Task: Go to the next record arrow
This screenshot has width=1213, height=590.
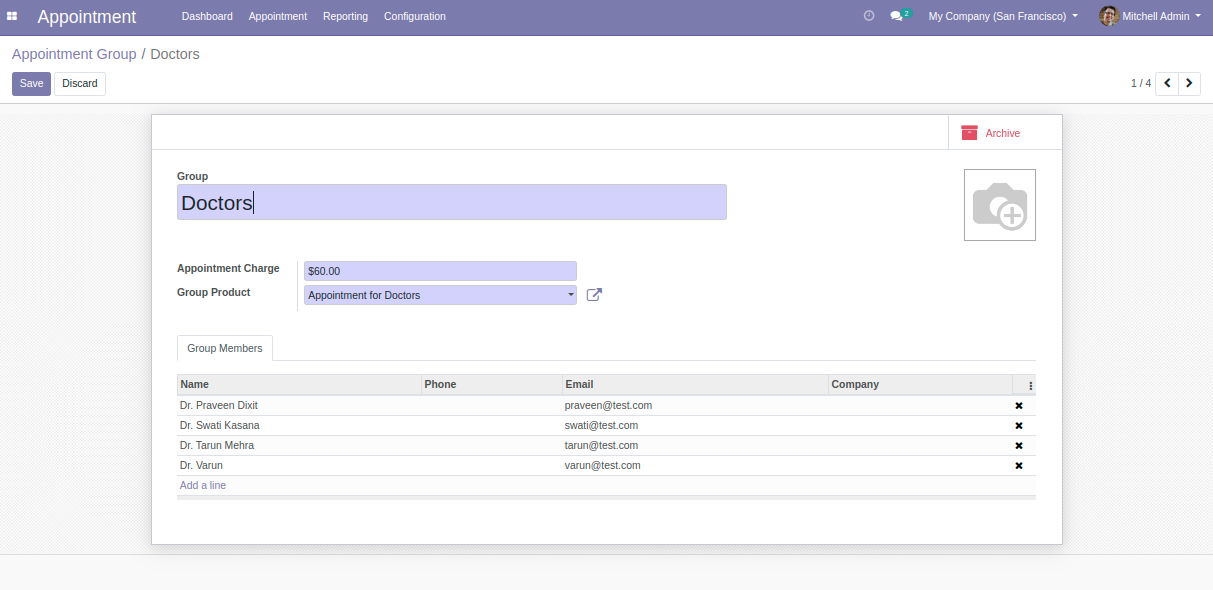Action: coord(1189,84)
